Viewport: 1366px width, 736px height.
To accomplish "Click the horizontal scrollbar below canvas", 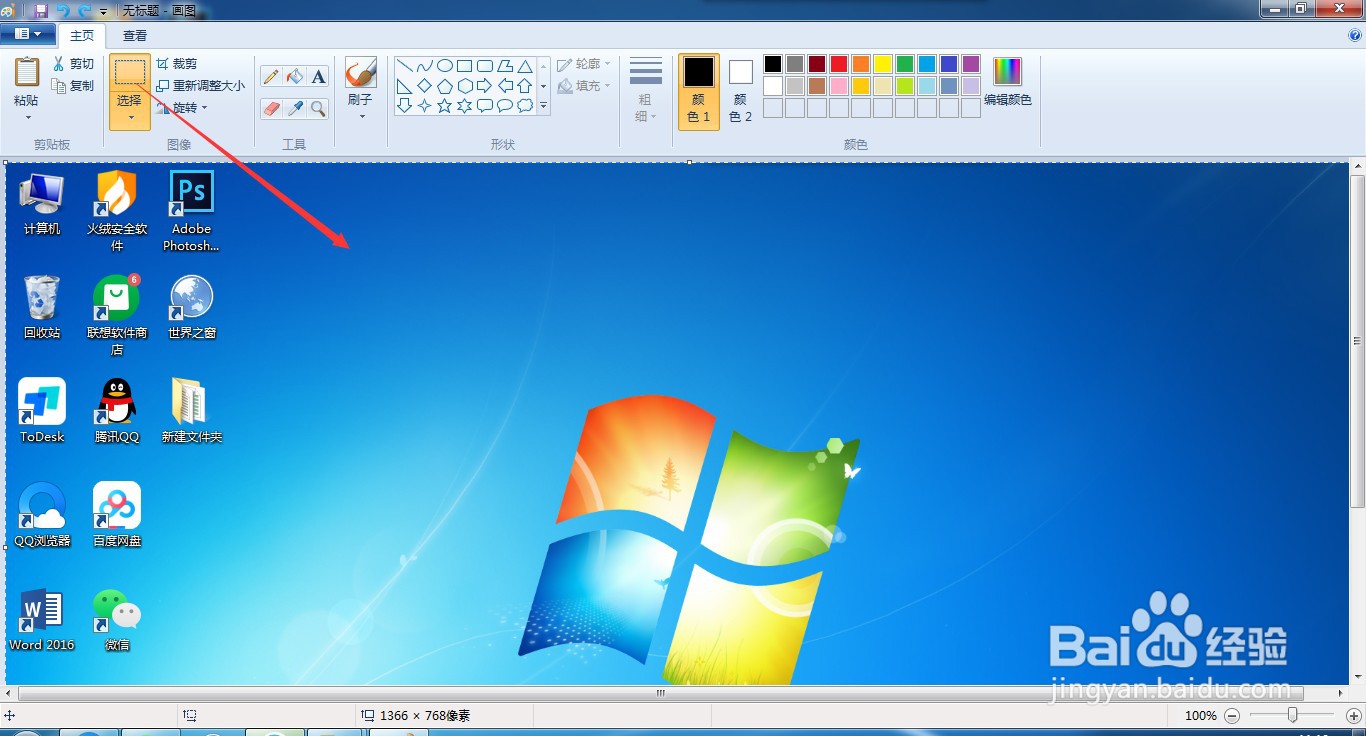I will (660, 693).
